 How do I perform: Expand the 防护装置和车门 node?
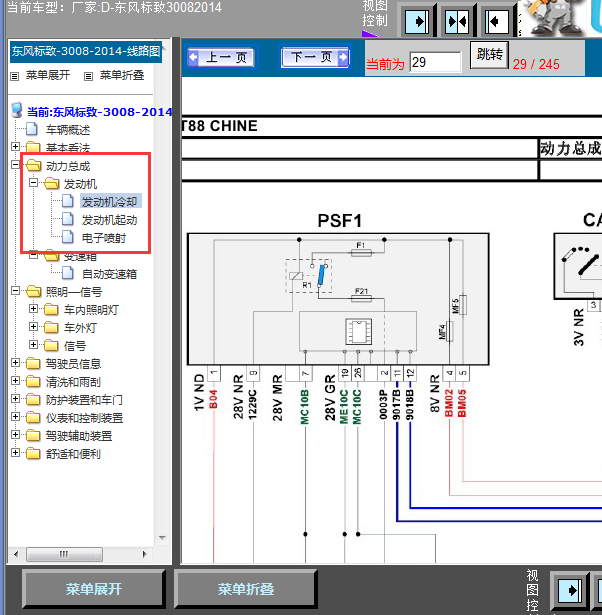tap(15, 398)
